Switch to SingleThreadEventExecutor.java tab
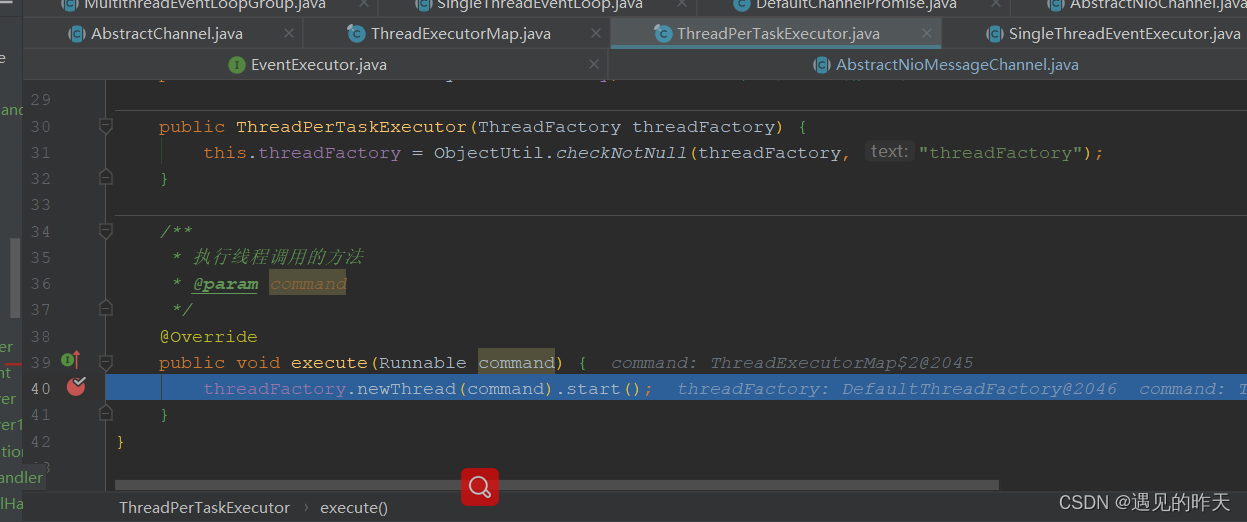This screenshot has height=522, width=1247. pyautogui.click(x=1124, y=34)
